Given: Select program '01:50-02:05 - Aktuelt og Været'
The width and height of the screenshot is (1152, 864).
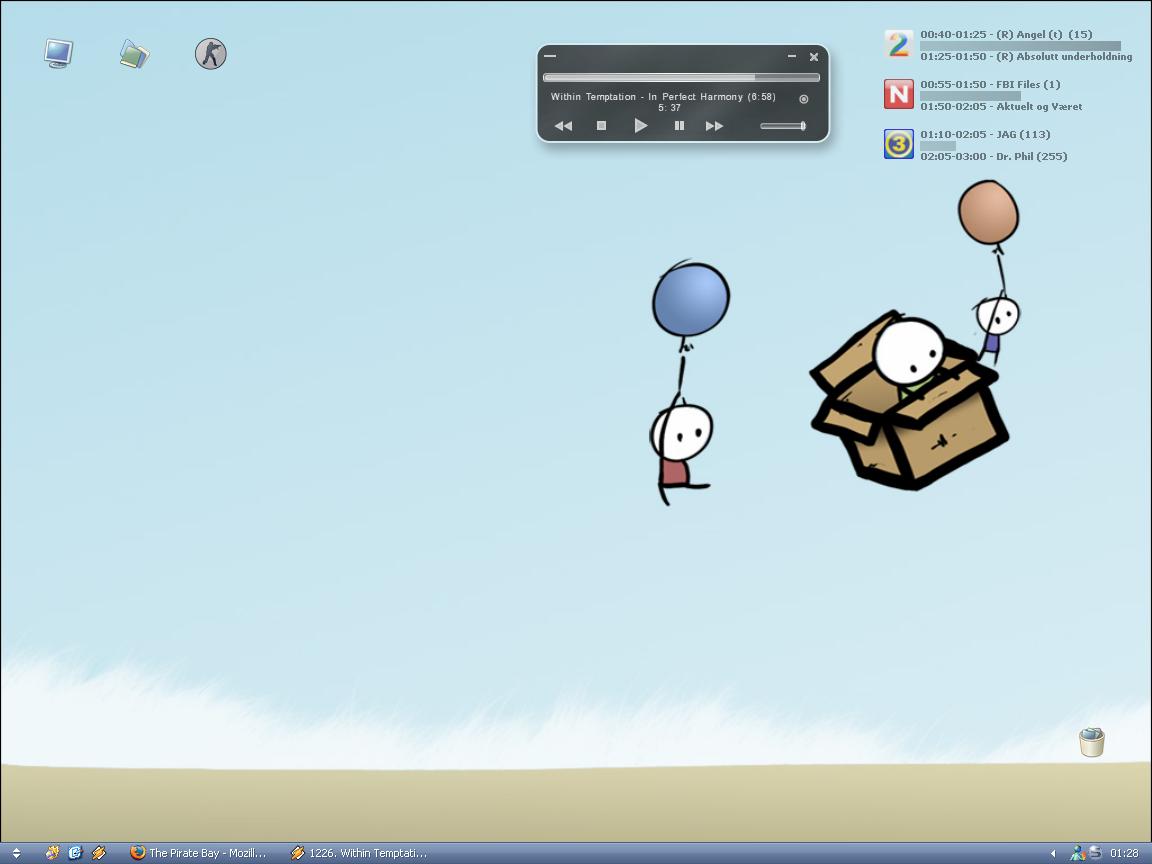Looking at the screenshot, I should [1001, 107].
